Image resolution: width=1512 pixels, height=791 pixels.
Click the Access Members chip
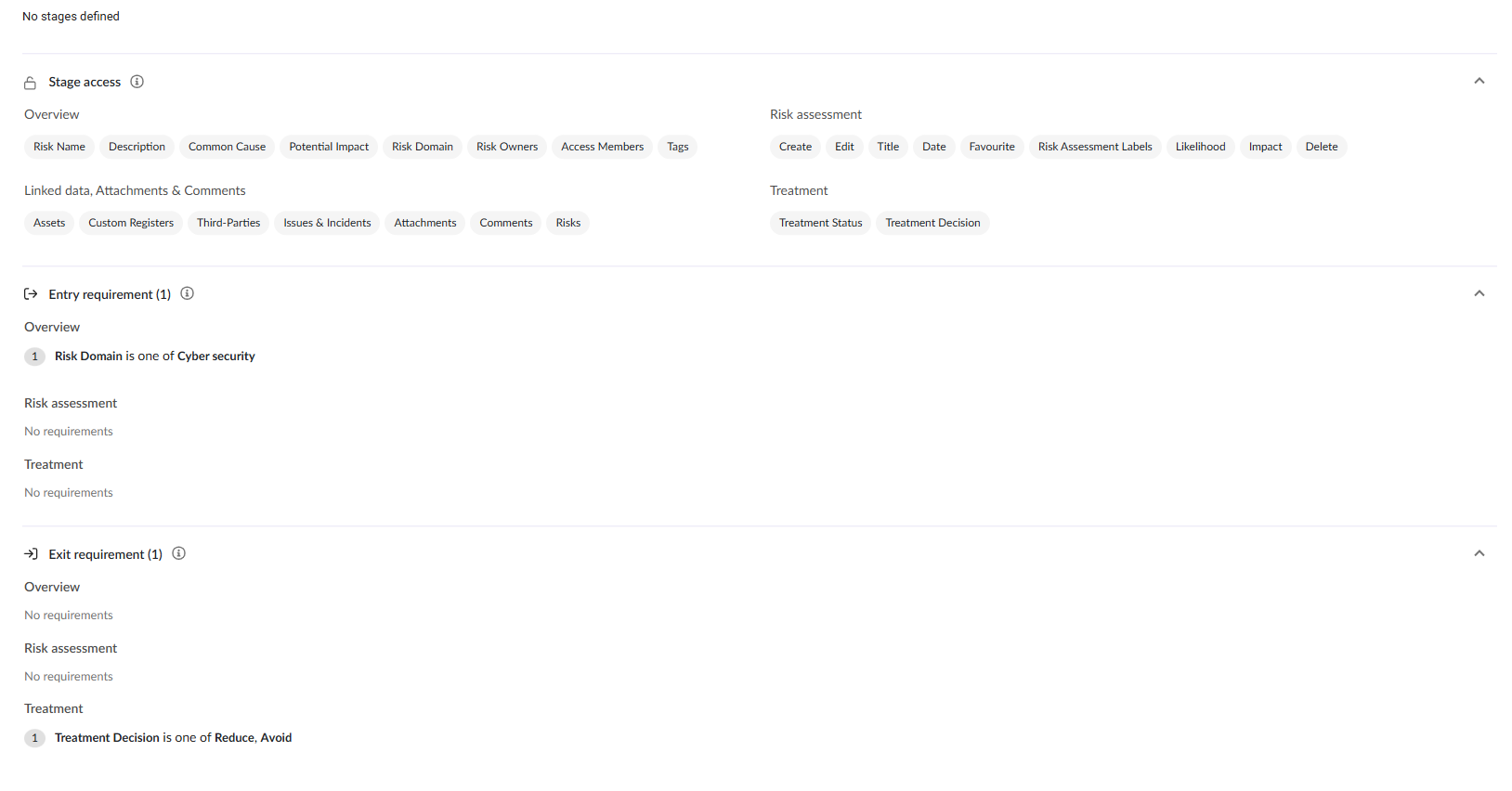point(602,147)
